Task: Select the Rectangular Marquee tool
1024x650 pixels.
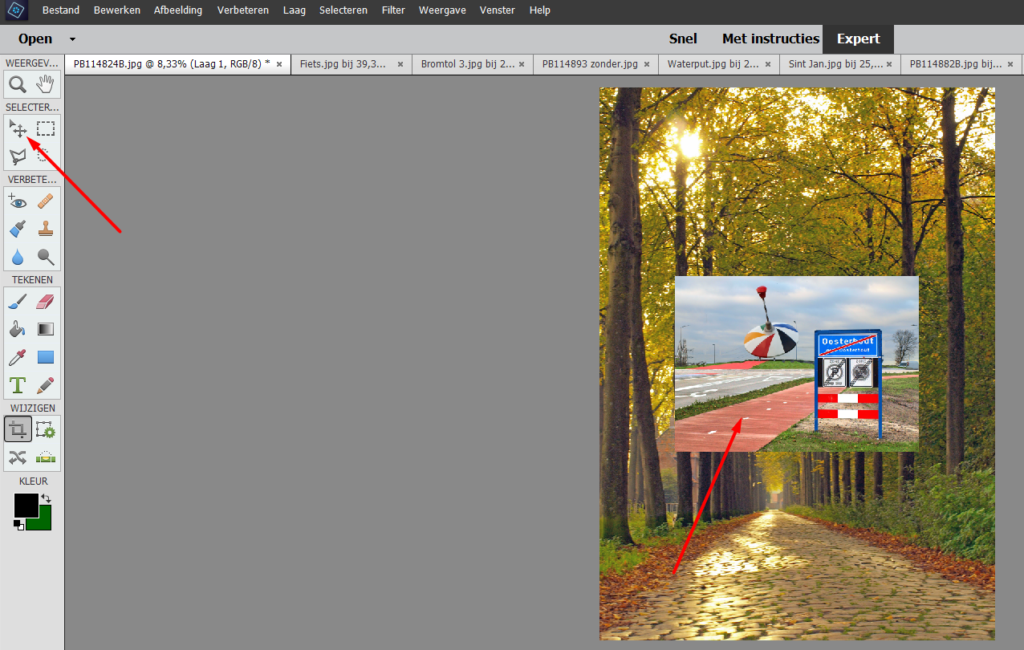Action: click(46, 129)
